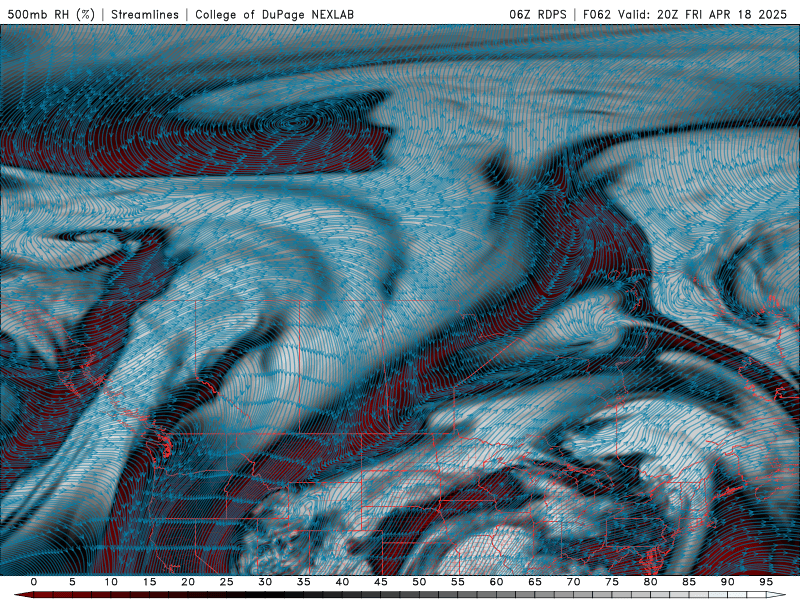800x600 pixels.
Task: Click the "55" label on the color scale
Action: tap(458, 582)
